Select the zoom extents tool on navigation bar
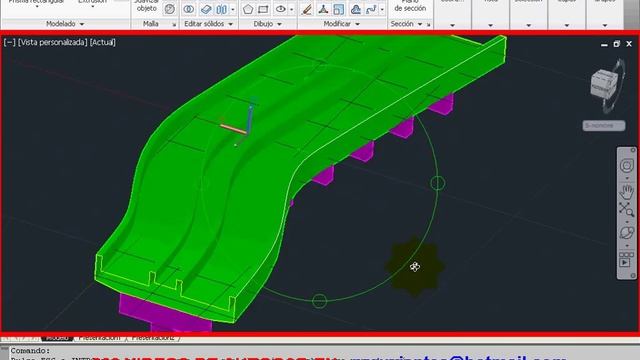 (626, 210)
